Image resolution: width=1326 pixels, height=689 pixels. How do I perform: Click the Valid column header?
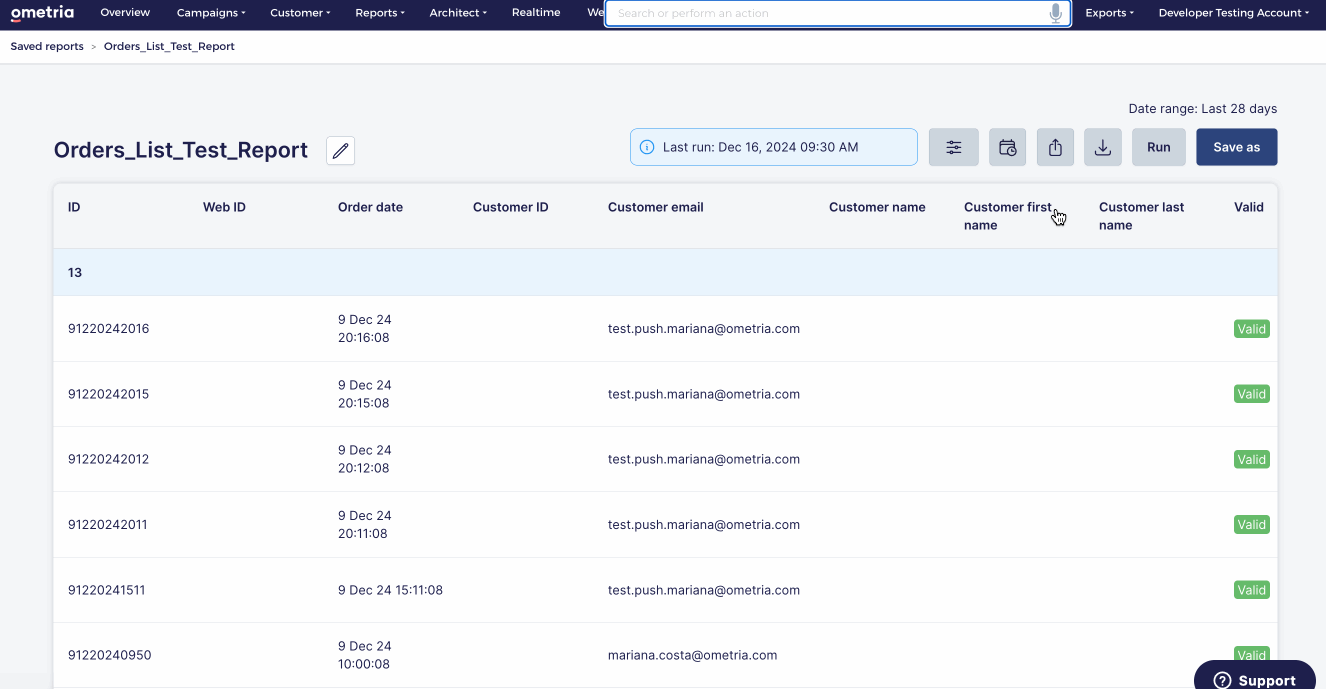(1249, 207)
